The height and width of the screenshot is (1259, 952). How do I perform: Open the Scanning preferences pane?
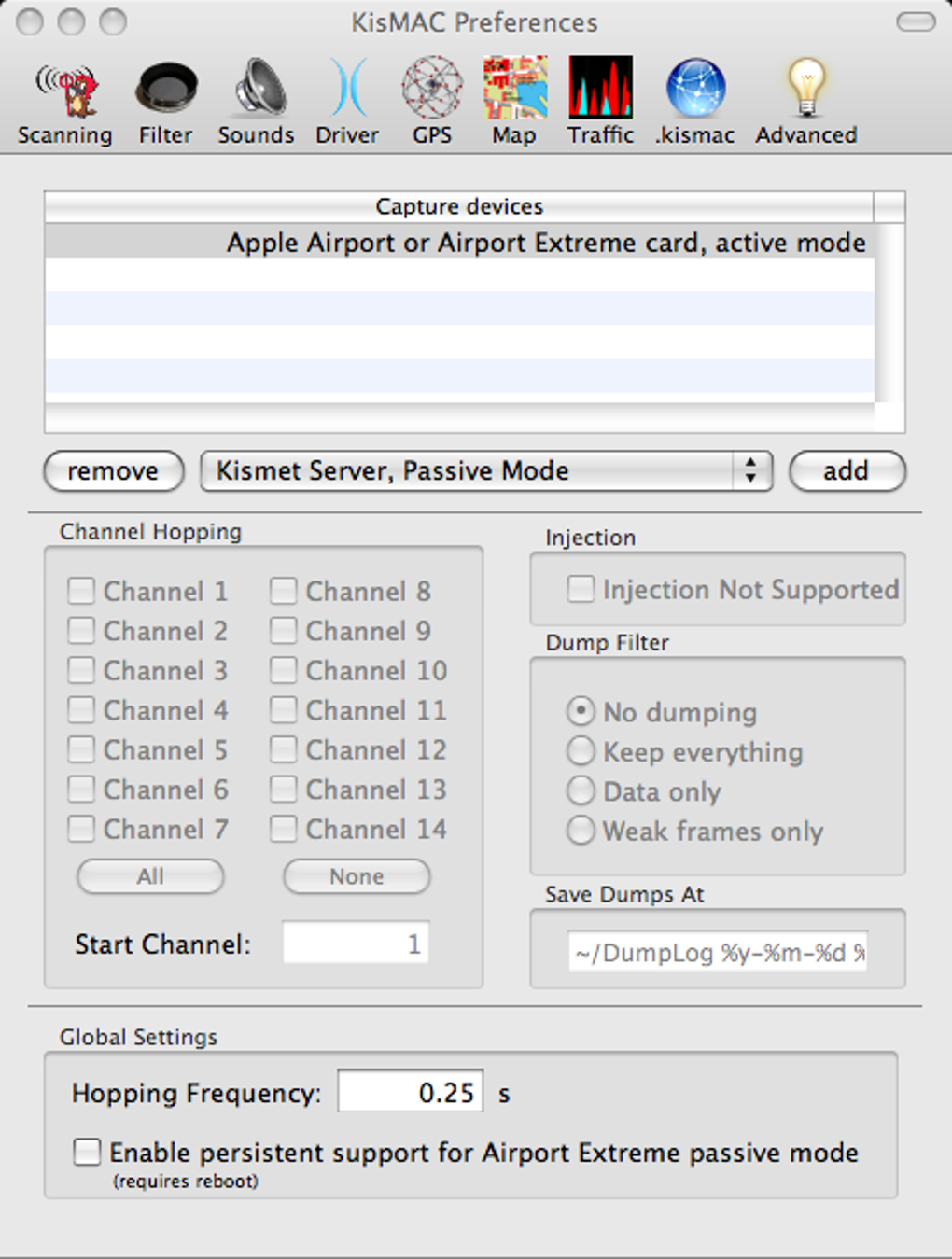pyautogui.click(x=64, y=102)
